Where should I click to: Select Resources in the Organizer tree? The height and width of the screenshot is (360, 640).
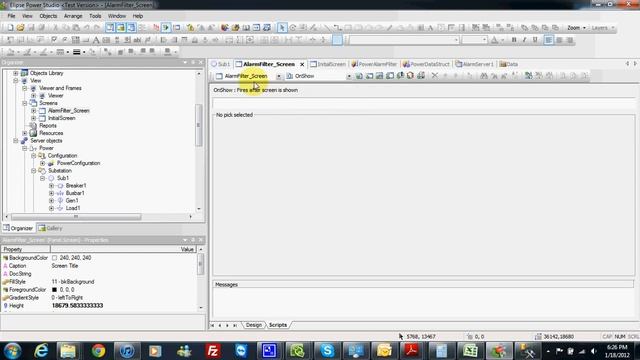51,133
